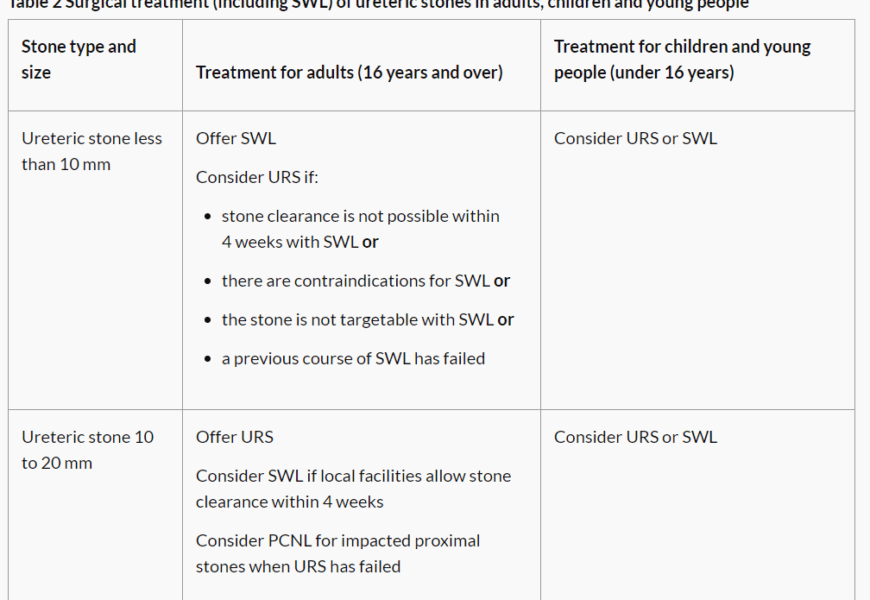Click the 'Consider PCNL for impacted proximal stones' paragraph
Screen dimensions: 870x600
coord(338,553)
